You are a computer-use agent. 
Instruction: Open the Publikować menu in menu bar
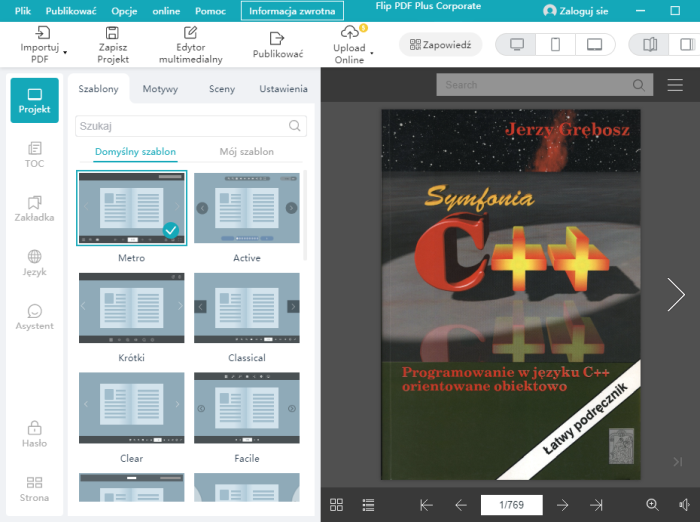pyautogui.click(x=71, y=11)
